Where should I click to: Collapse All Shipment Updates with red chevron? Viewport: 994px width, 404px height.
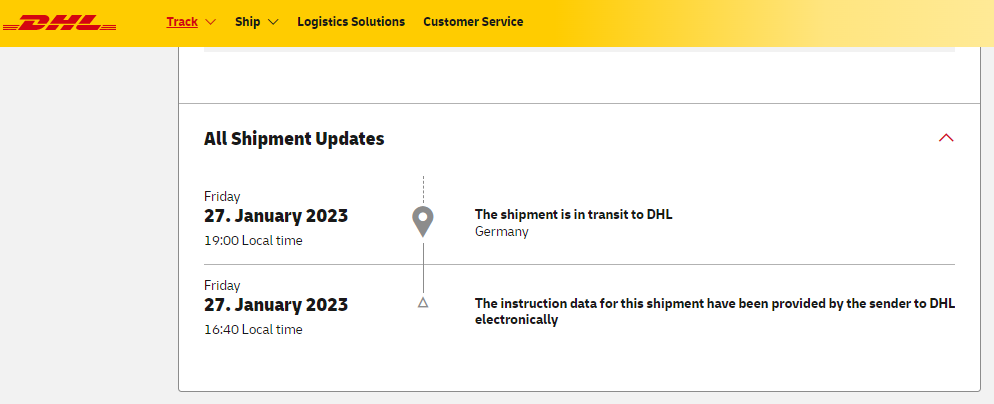click(x=946, y=138)
